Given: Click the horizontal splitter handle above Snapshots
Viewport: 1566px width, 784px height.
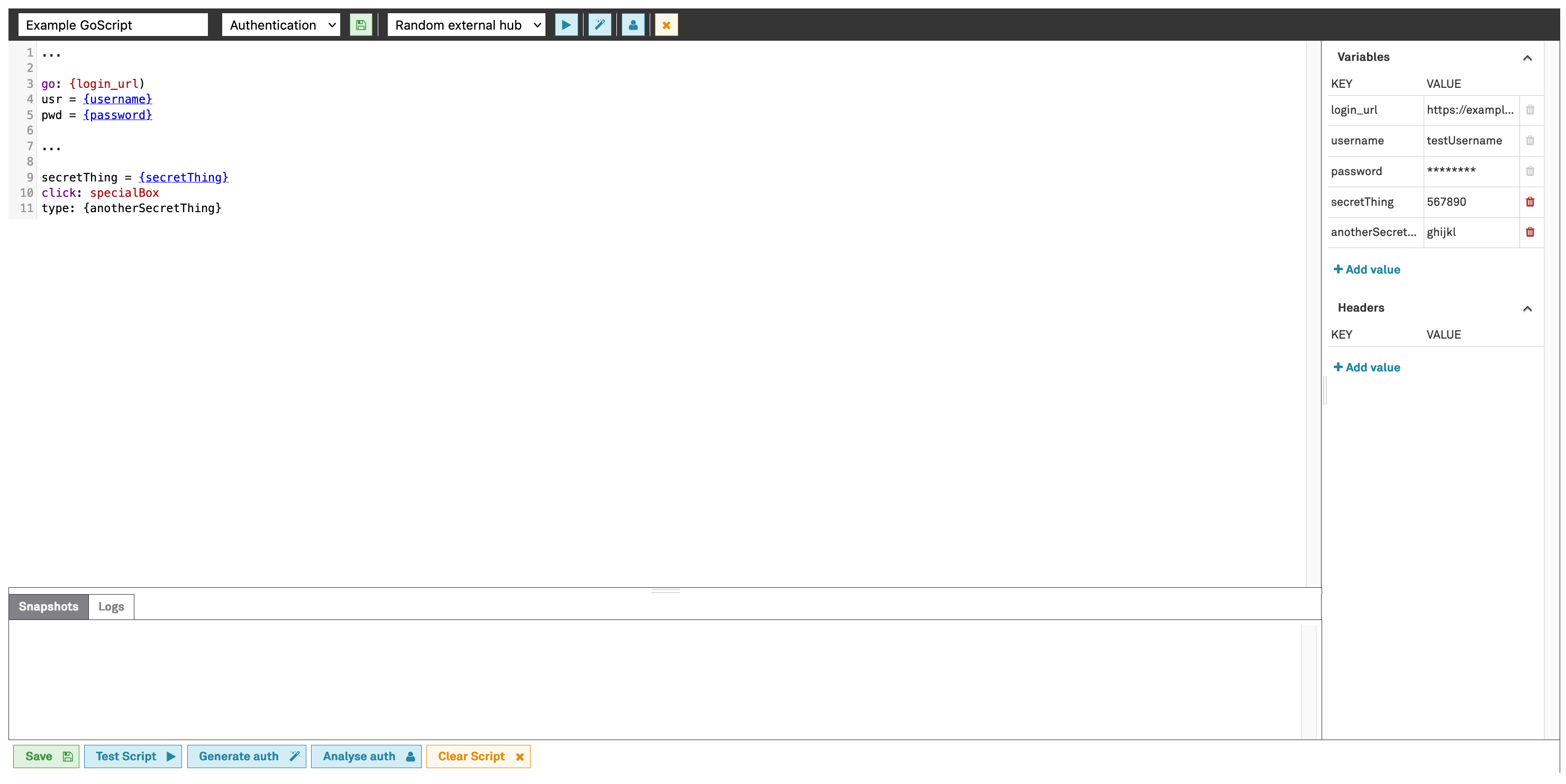Looking at the screenshot, I should pos(665,591).
